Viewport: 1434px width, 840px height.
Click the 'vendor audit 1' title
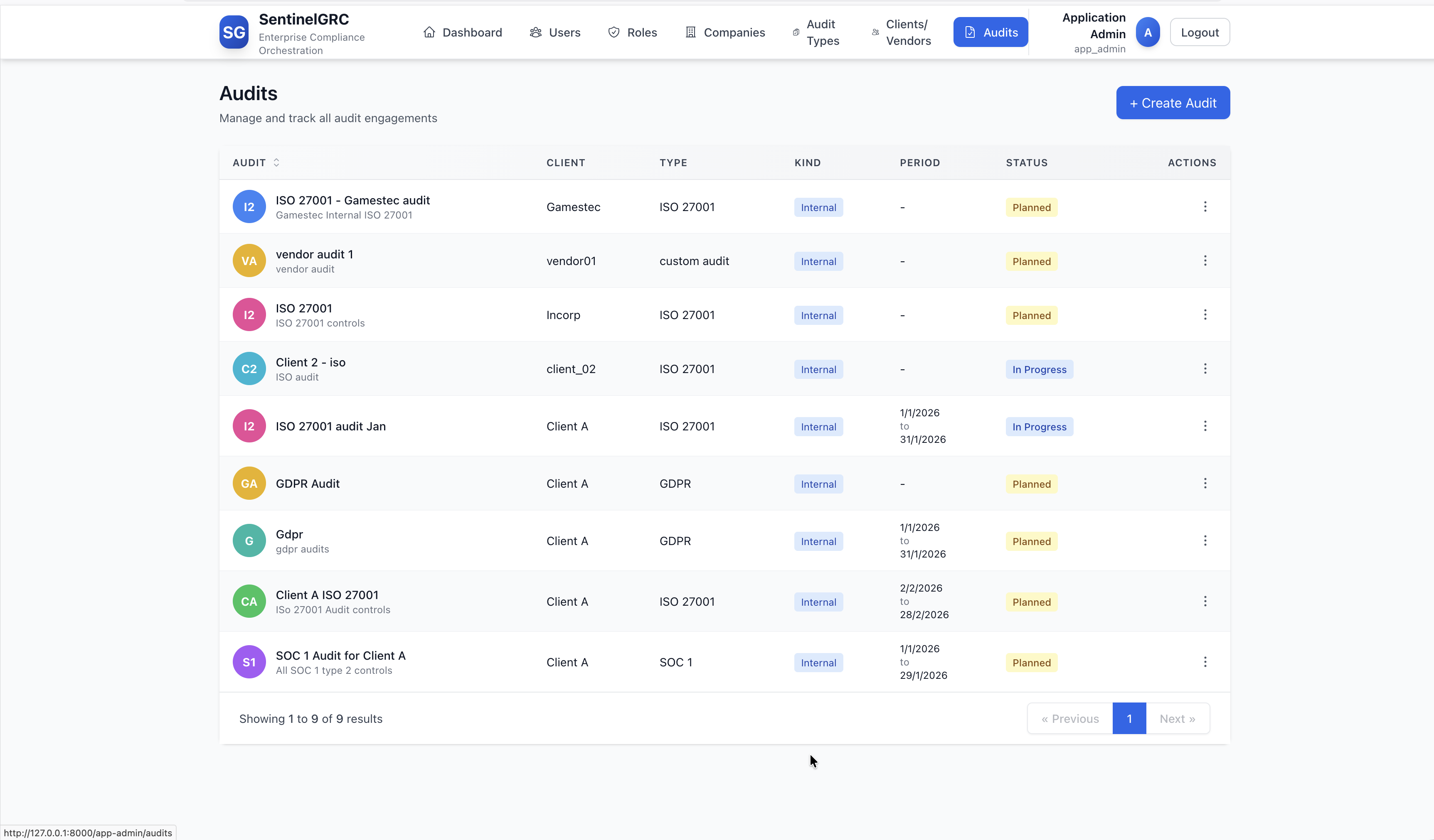314,254
